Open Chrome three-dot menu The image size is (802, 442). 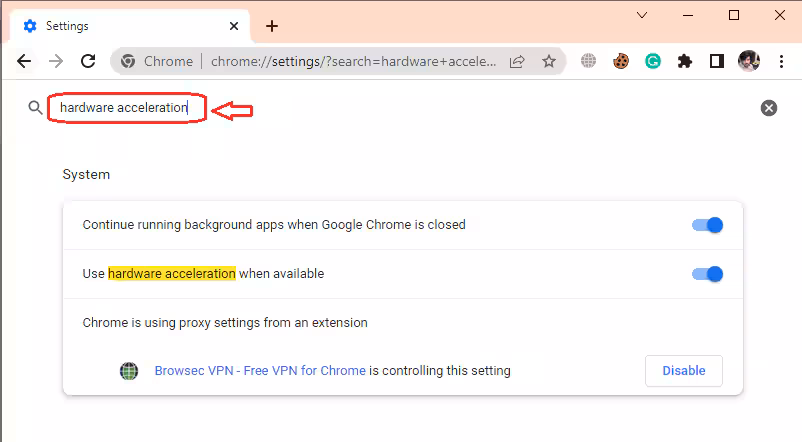(781, 61)
